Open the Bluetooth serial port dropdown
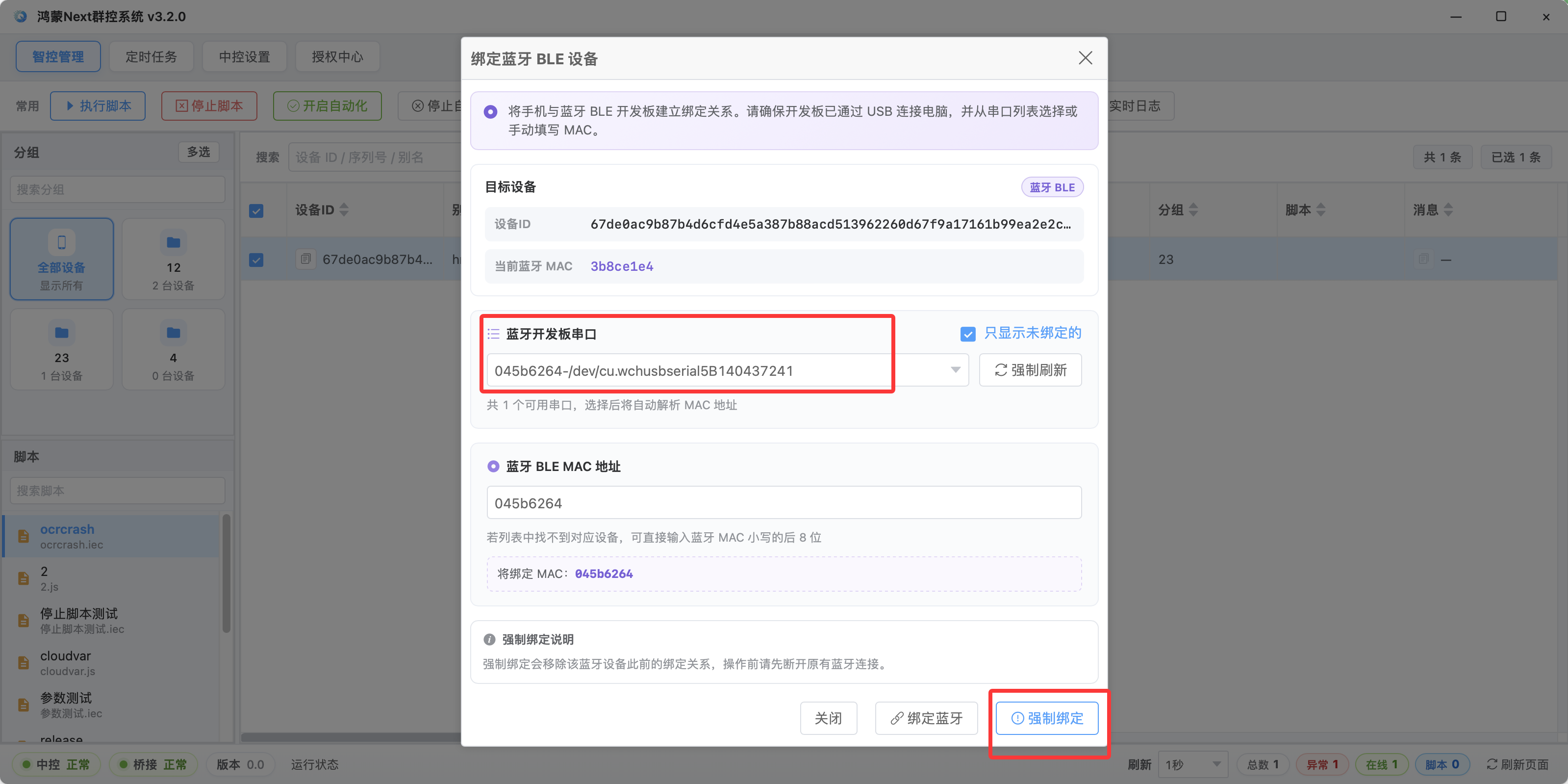1568x784 pixels. (728, 370)
